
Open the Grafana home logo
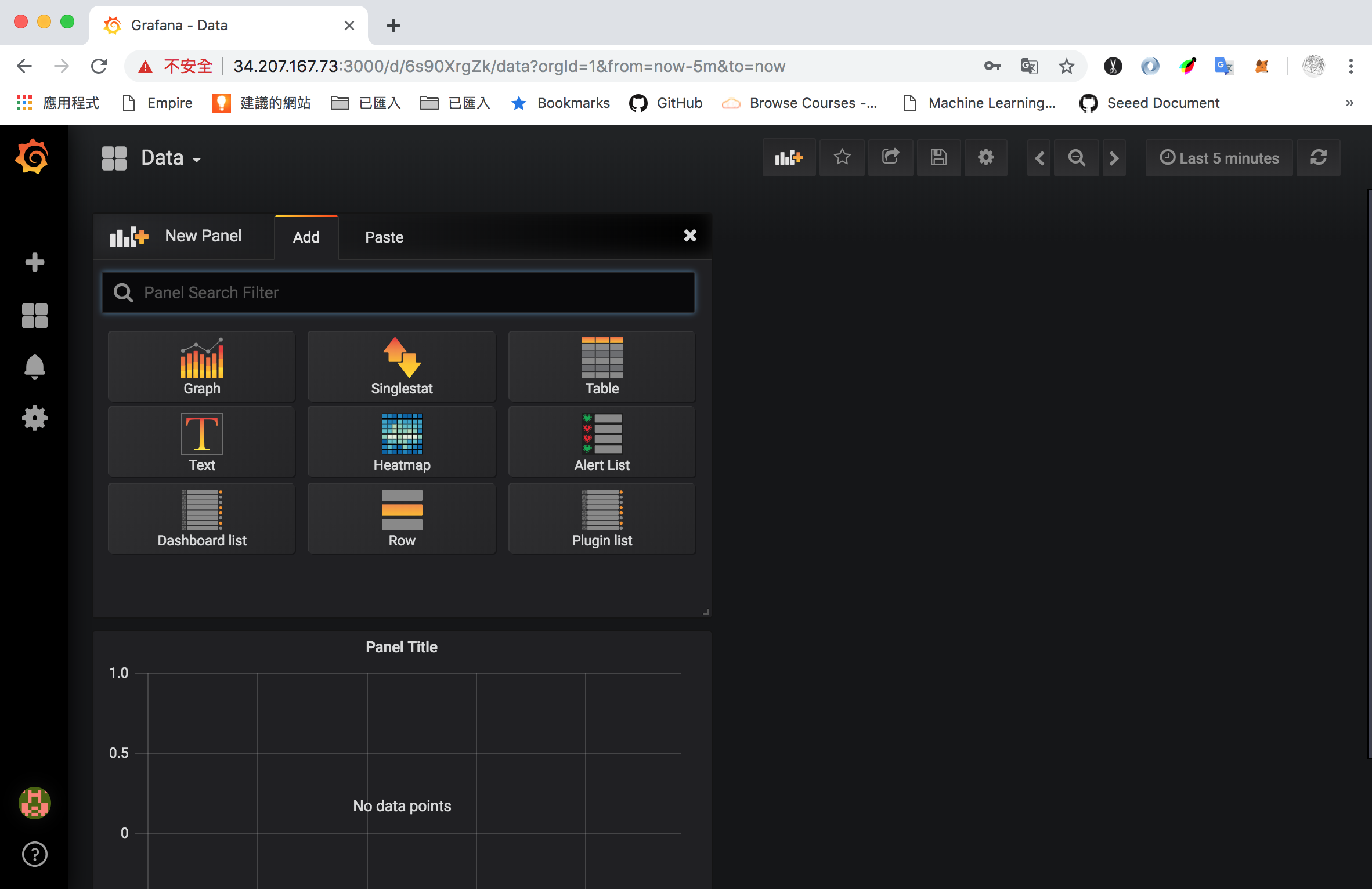(33, 157)
